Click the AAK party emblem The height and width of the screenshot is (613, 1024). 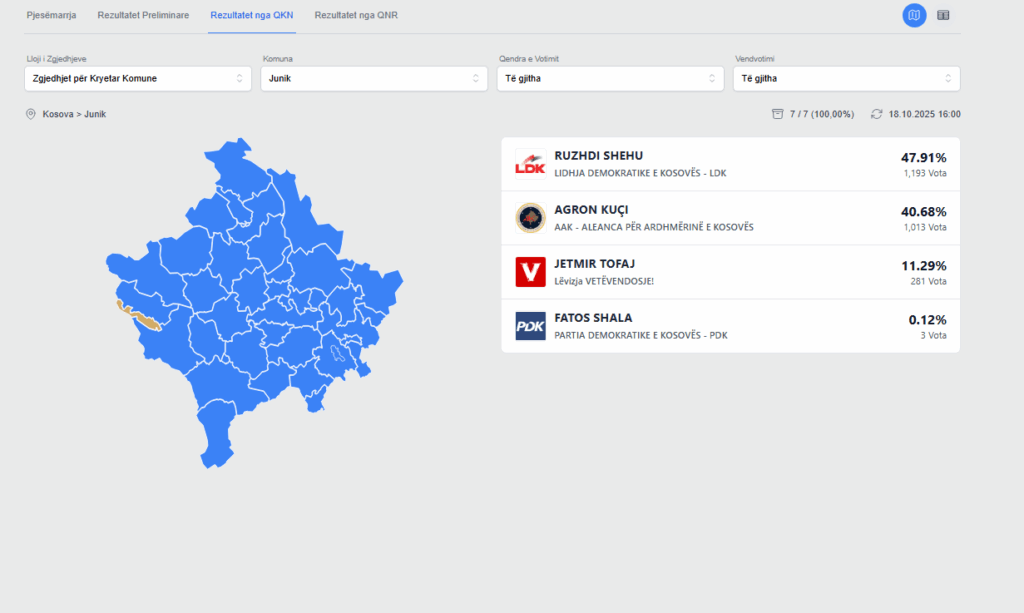pos(530,218)
